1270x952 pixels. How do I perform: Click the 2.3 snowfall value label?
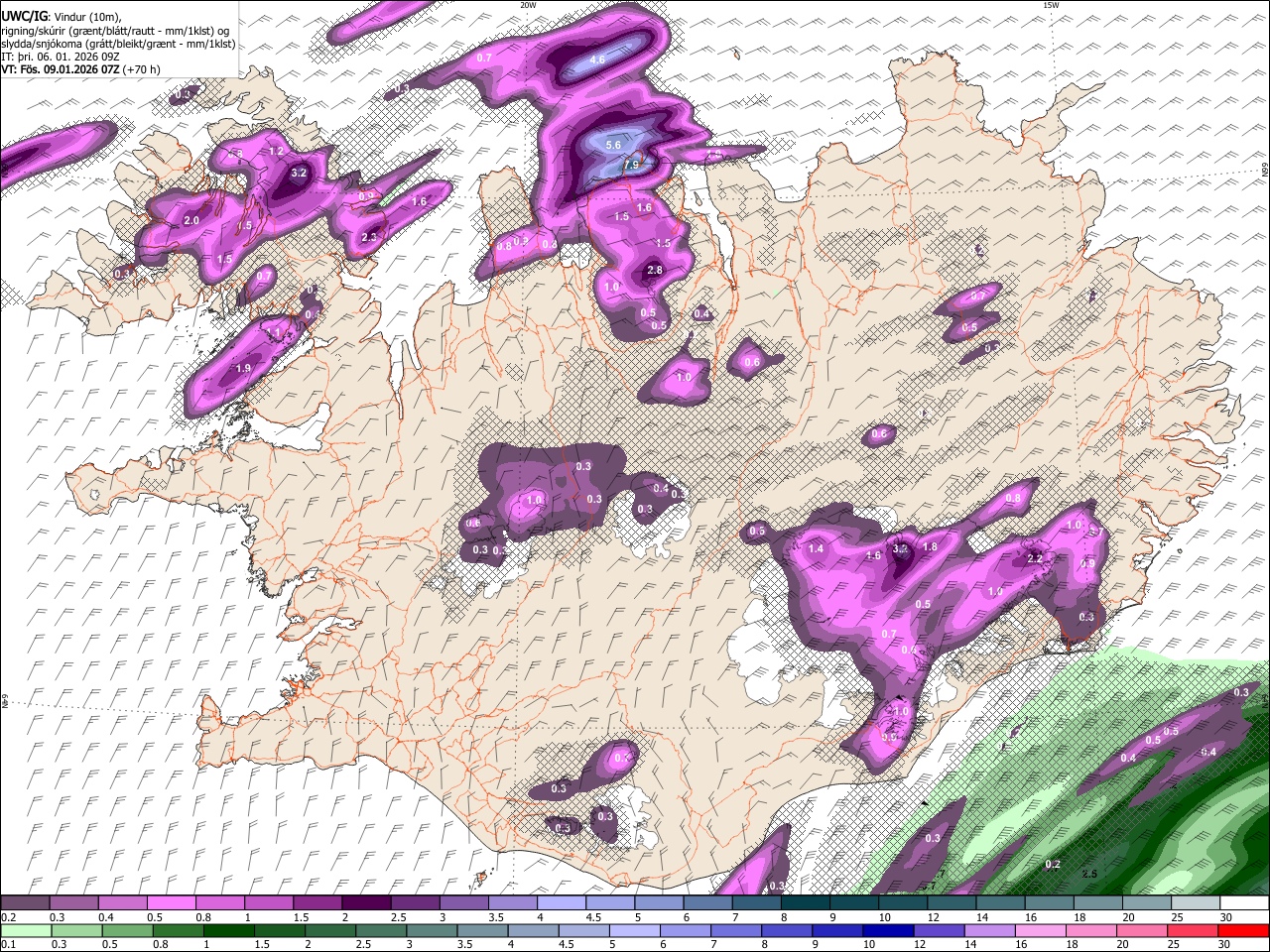pos(369,237)
